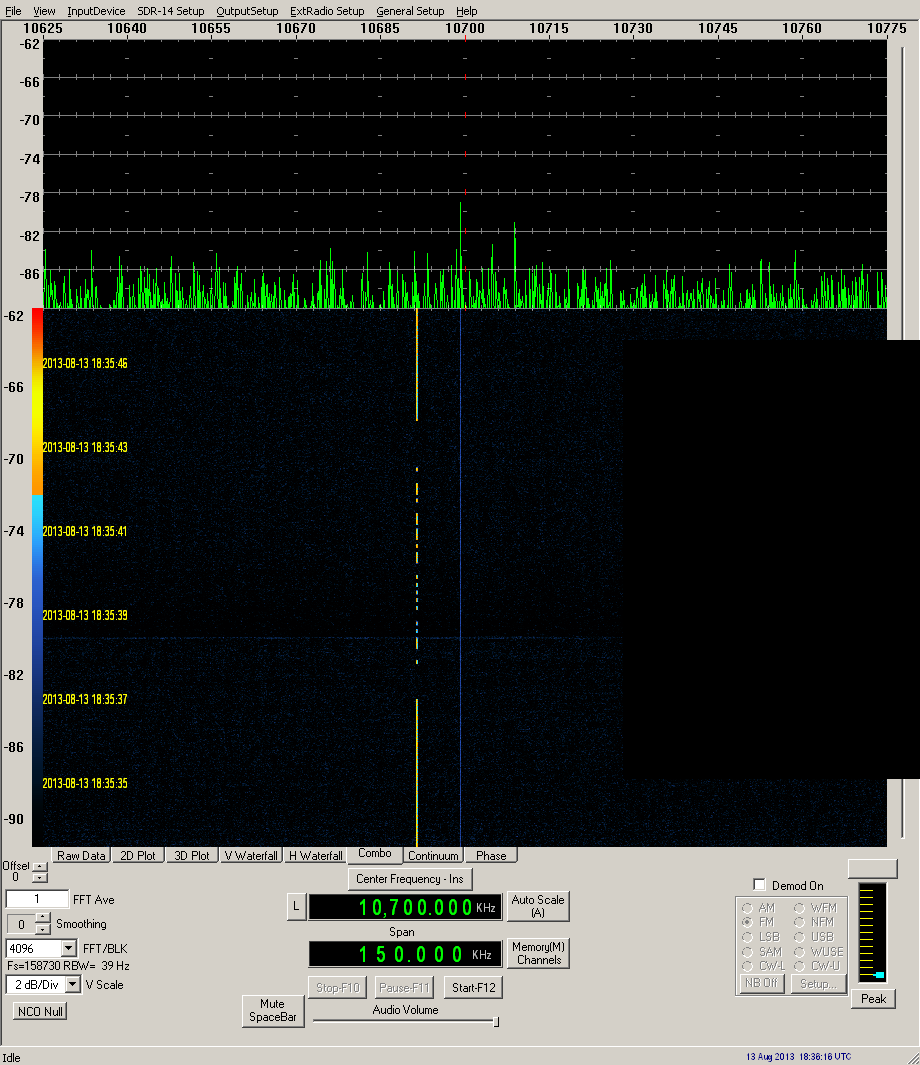
Task: Click the Audio Volume slider handle
Action: click(x=496, y=1021)
